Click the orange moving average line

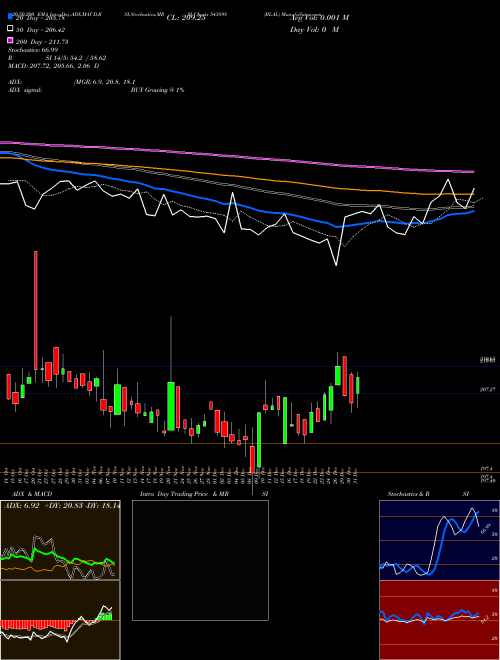pyautogui.click(x=237, y=177)
